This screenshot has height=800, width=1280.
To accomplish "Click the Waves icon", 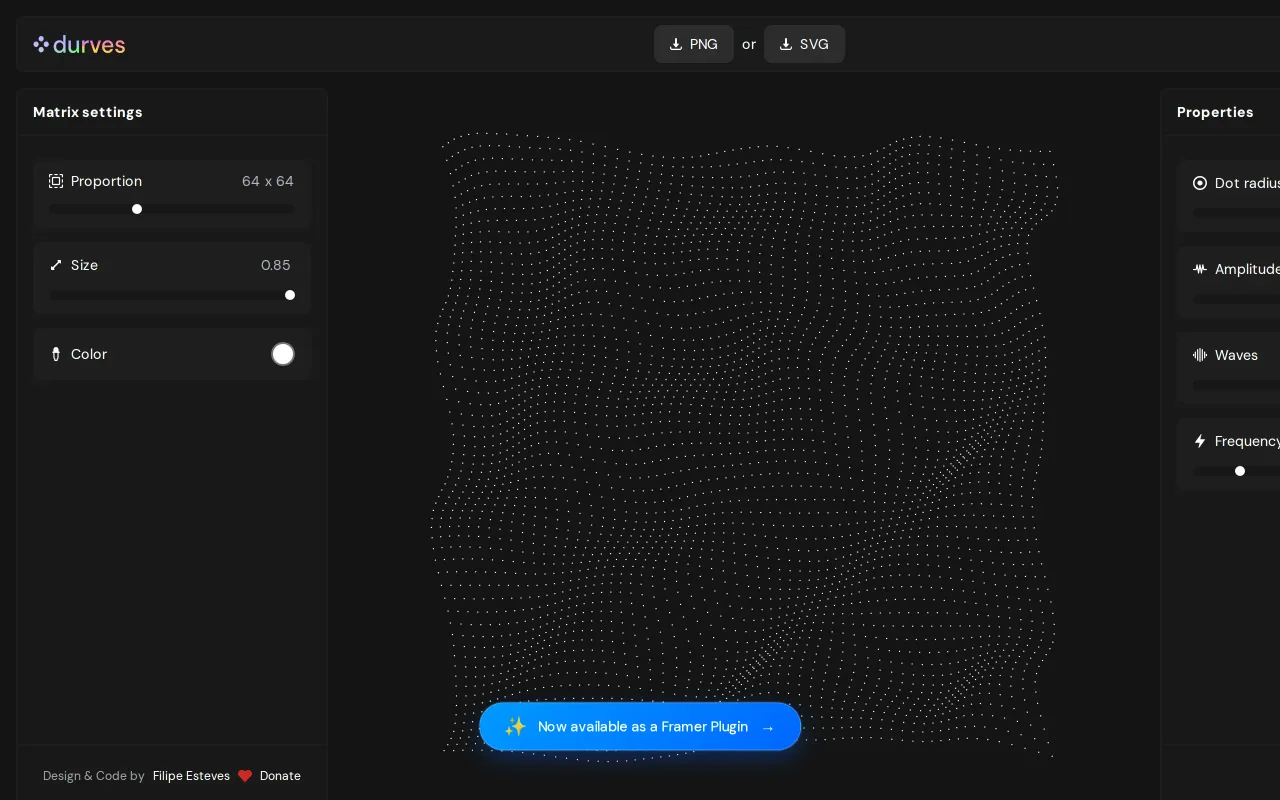I will coord(1200,355).
